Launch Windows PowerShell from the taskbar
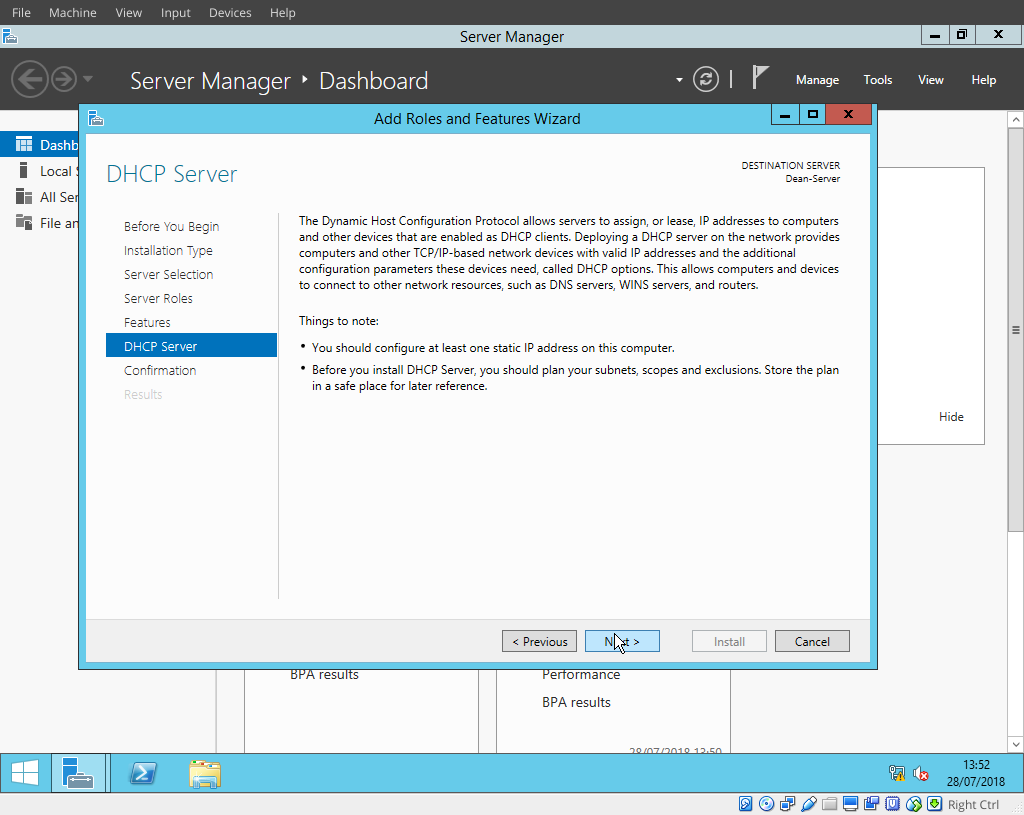 coord(142,773)
